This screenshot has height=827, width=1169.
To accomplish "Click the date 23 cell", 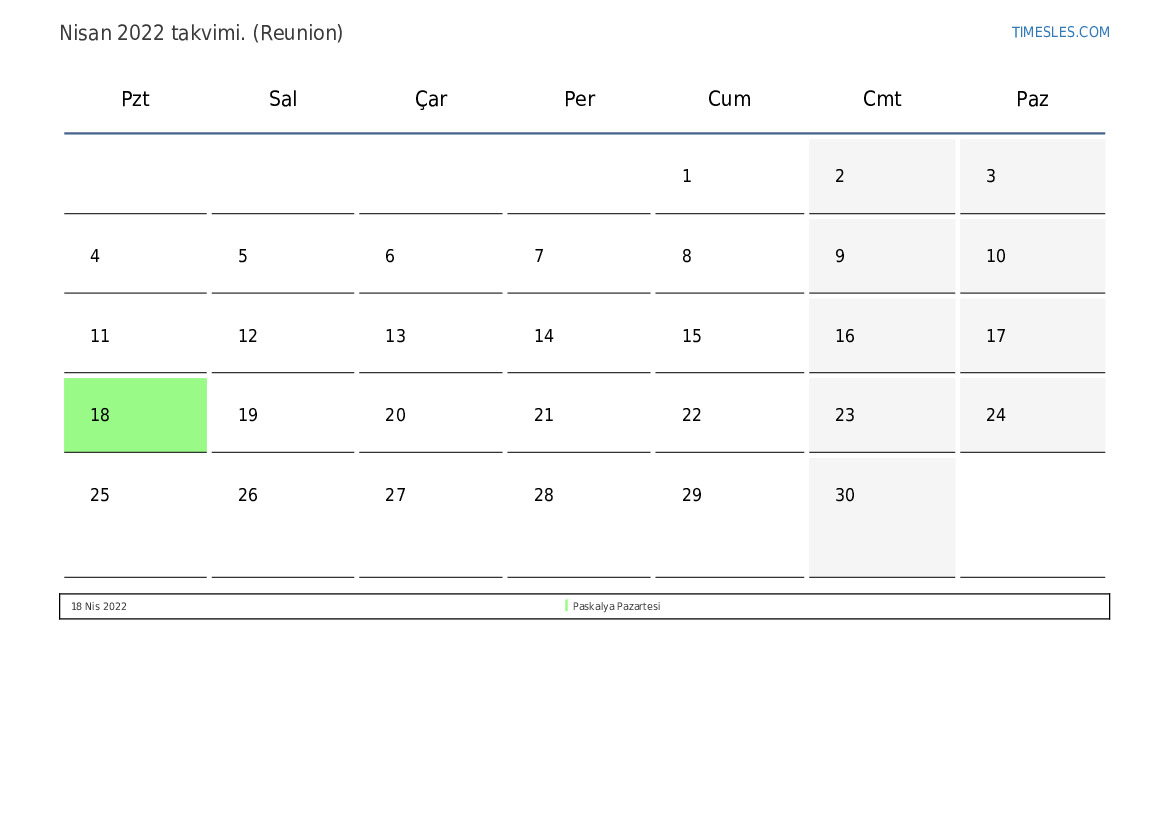I will coord(882,415).
